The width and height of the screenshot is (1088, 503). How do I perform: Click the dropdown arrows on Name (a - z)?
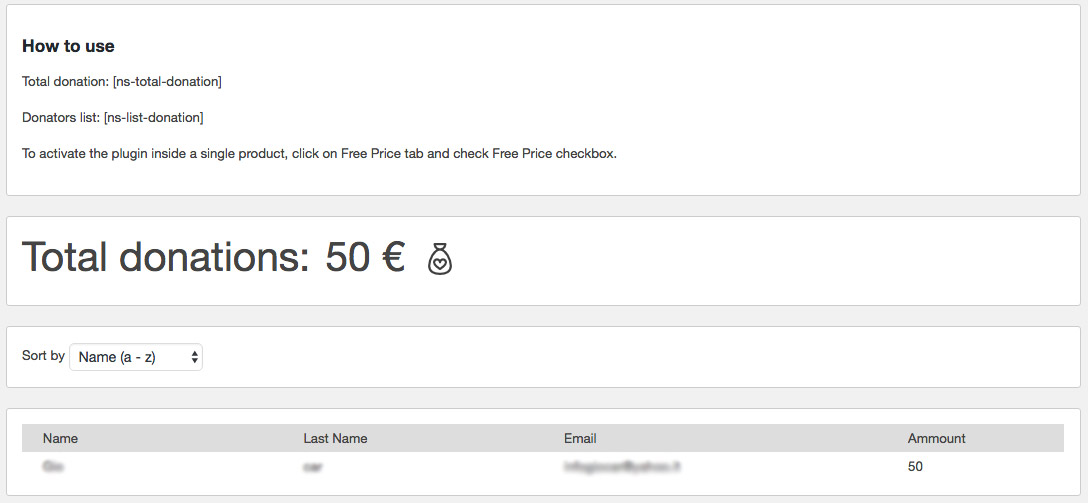(195, 357)
